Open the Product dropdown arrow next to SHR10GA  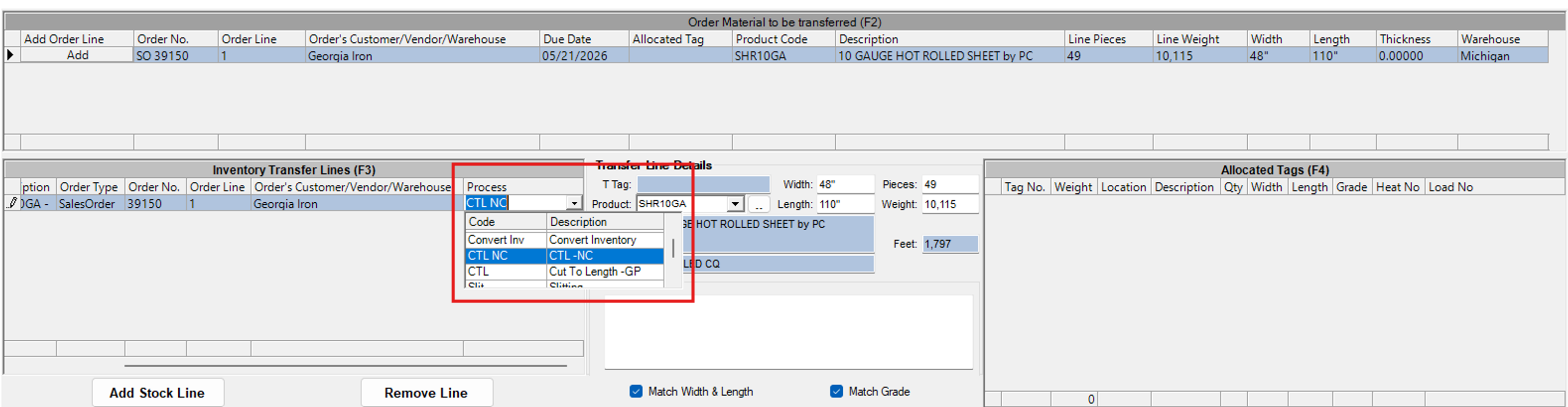coord(735,204)
